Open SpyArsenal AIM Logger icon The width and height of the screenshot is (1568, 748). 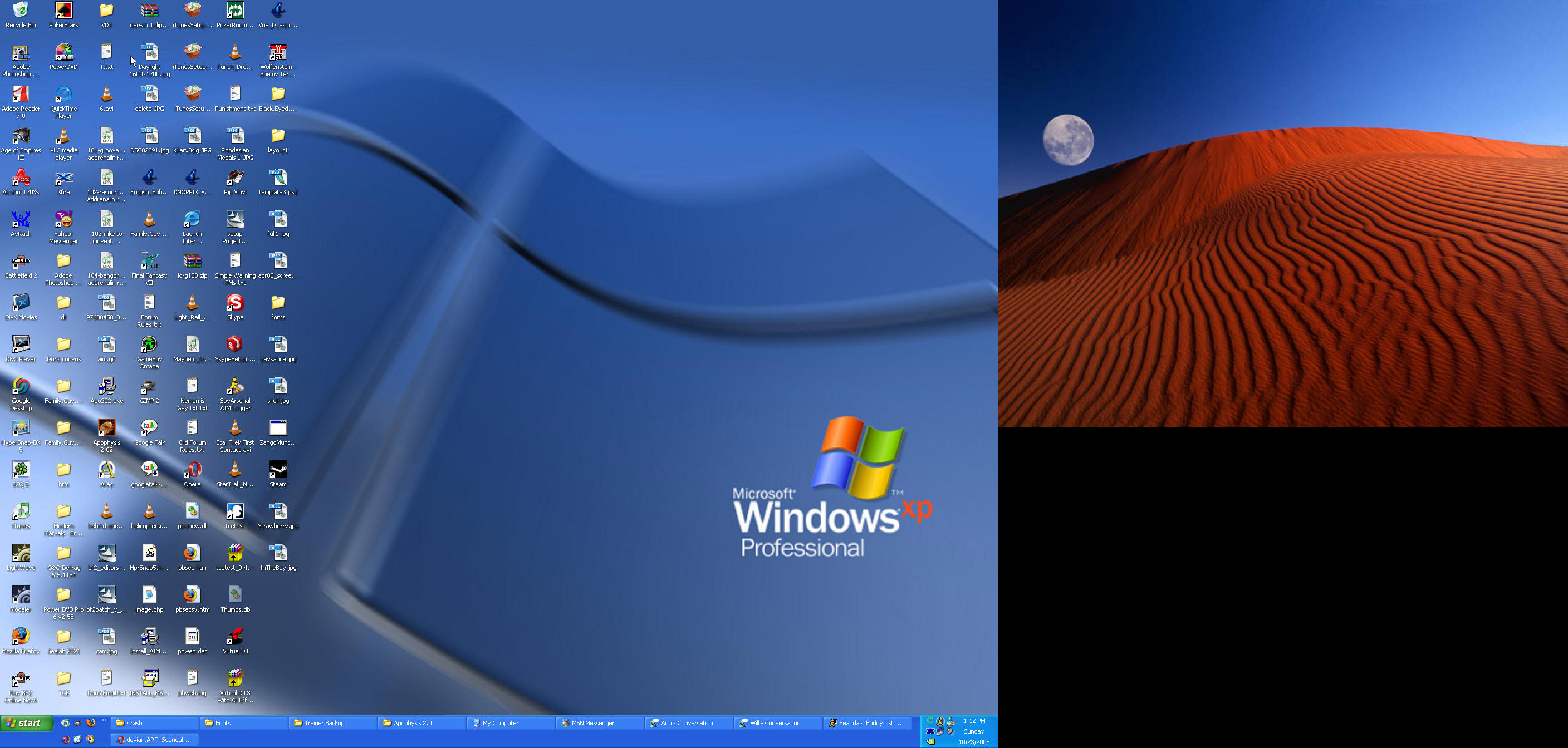235,395
